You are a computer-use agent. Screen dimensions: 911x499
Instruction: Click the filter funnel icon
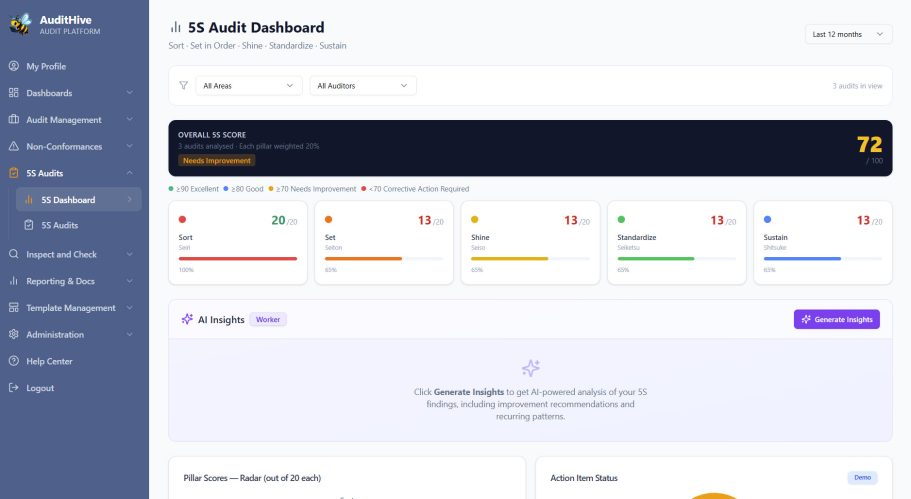coord(184,85)
